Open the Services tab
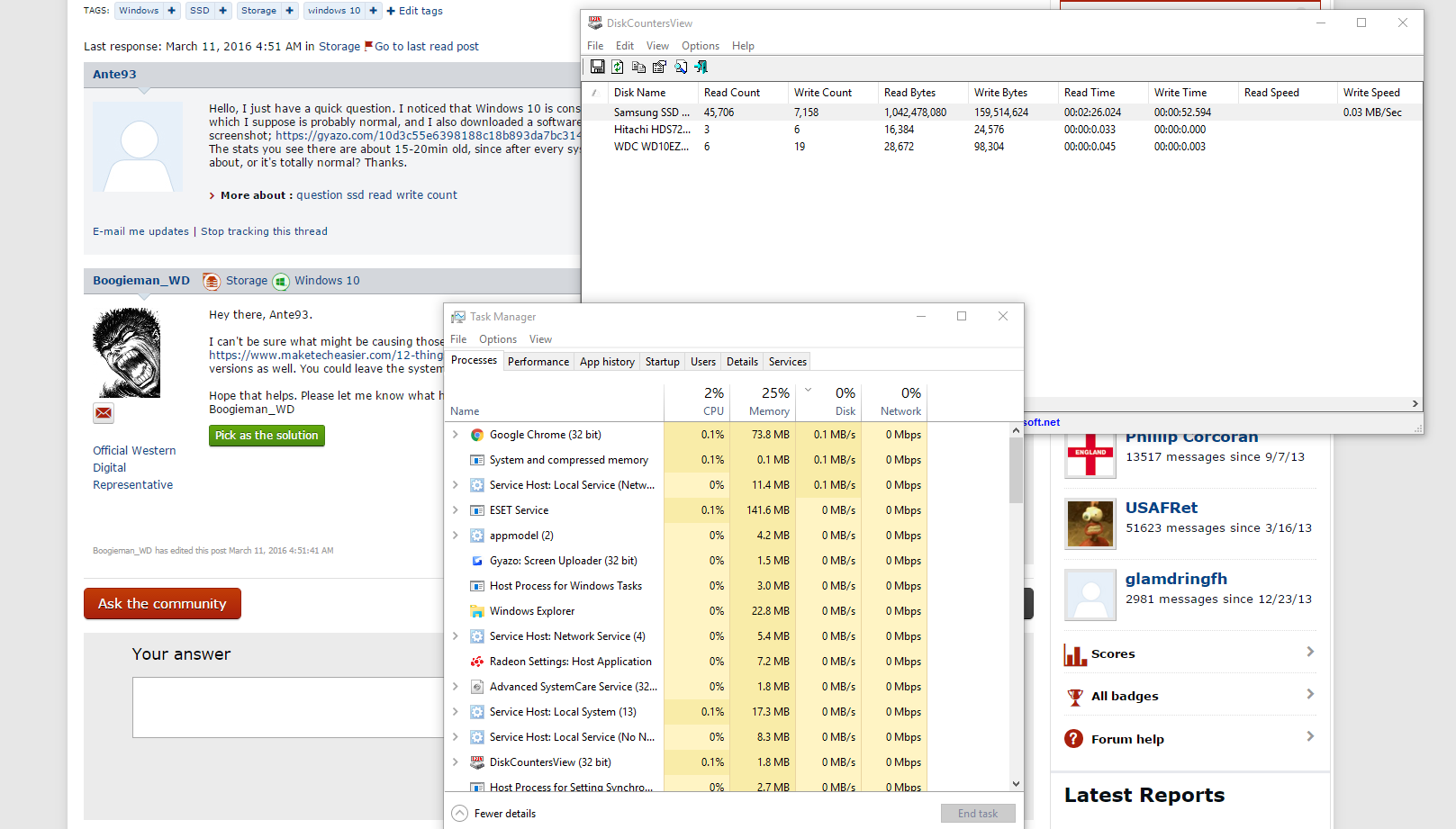Viewport: 1456px width, 829px height. (x=788, y=362)
